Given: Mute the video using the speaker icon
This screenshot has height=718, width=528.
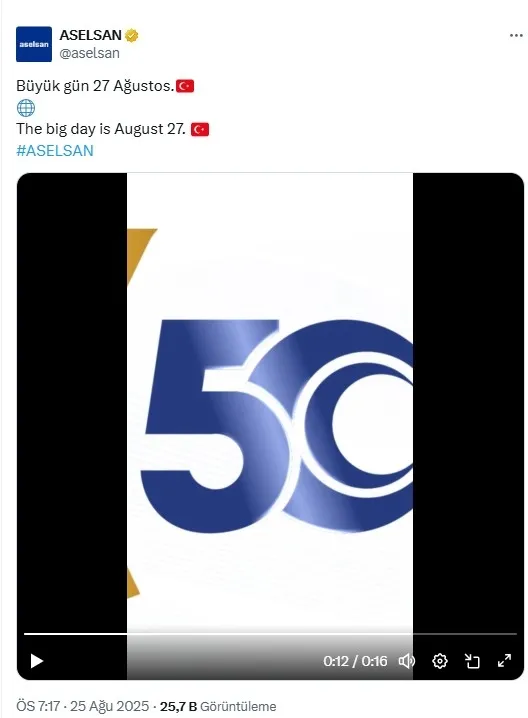Looking at the screenshot, I should [x=406, y=661].
